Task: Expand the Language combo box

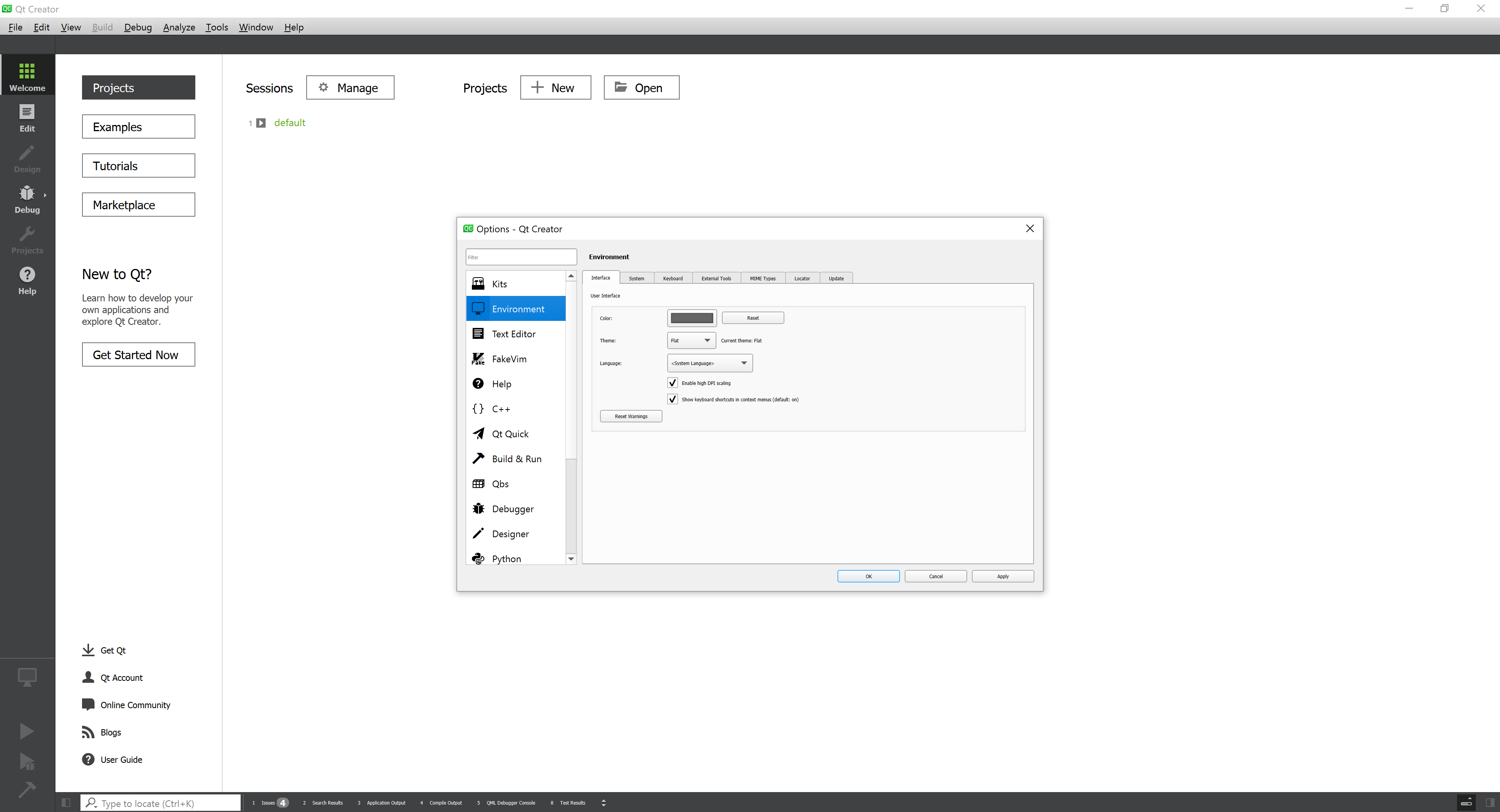Action: click(709, 363)
